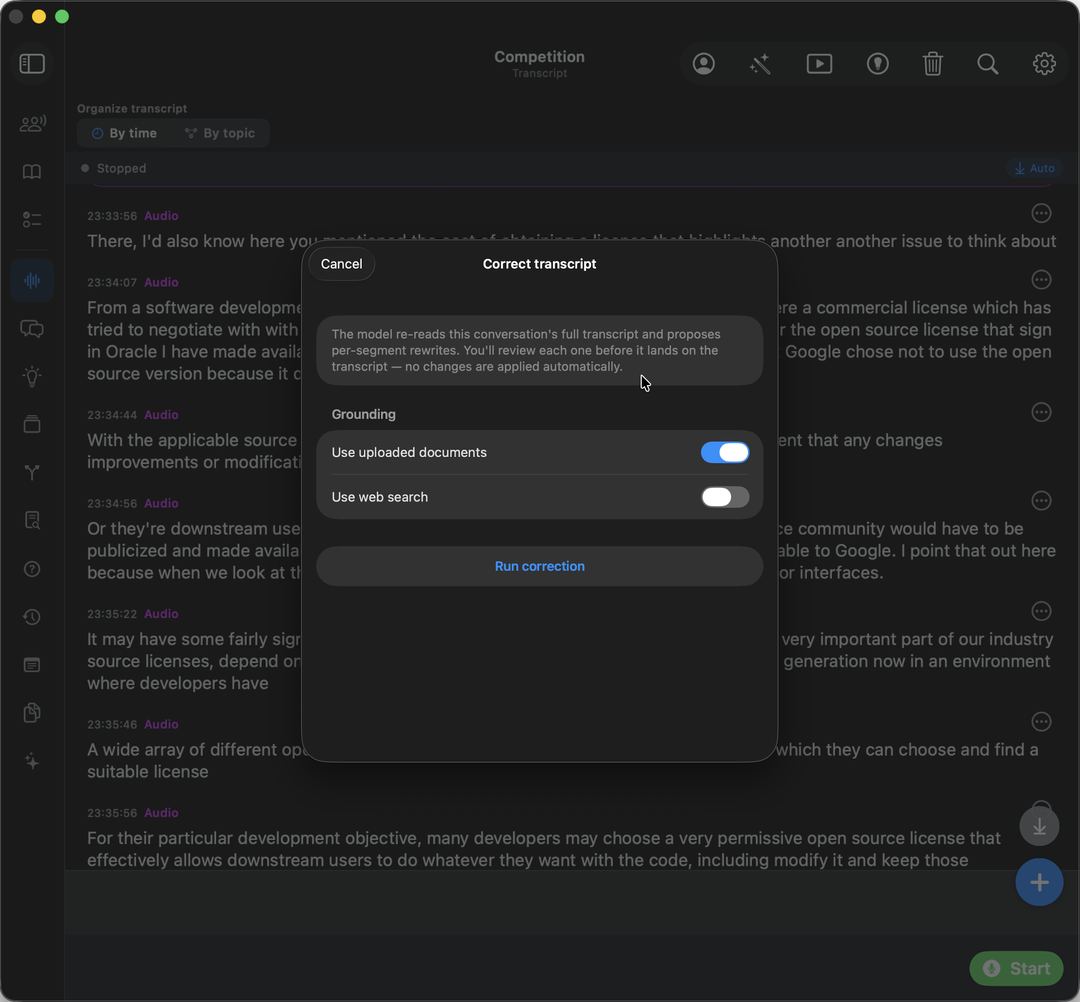Open the open-book icon in sidebar
Image resolution: width=1080 pixels, height=1002 pixels.
point(32,171)
